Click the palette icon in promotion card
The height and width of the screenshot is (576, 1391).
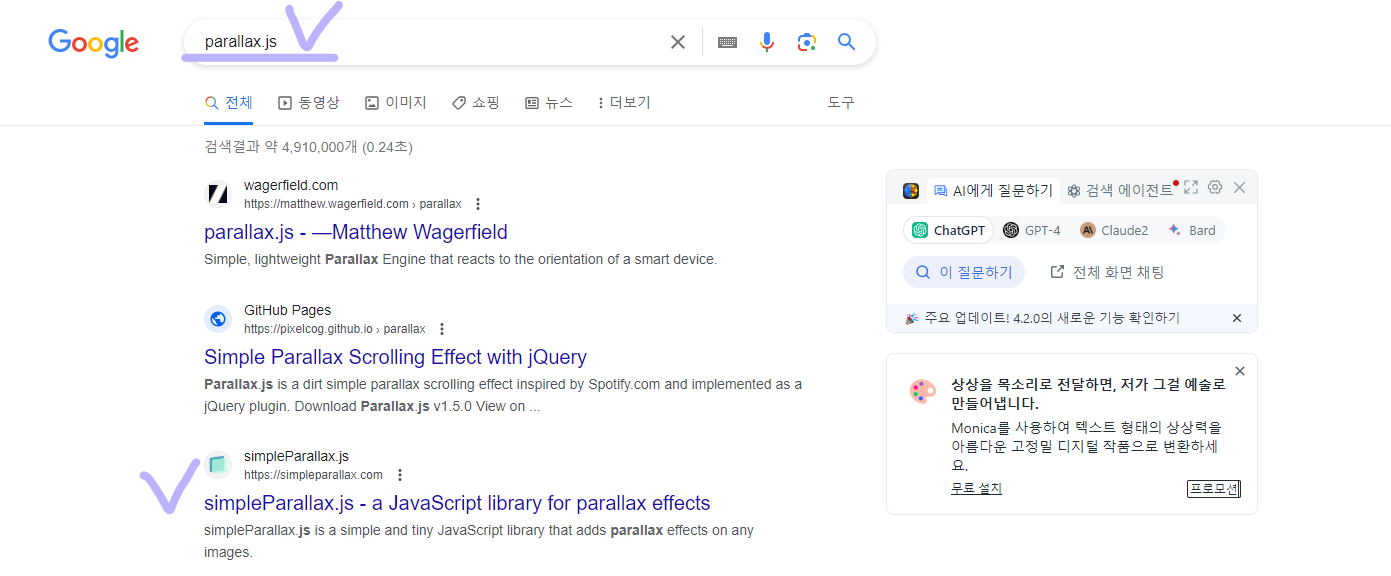point(923,391)
